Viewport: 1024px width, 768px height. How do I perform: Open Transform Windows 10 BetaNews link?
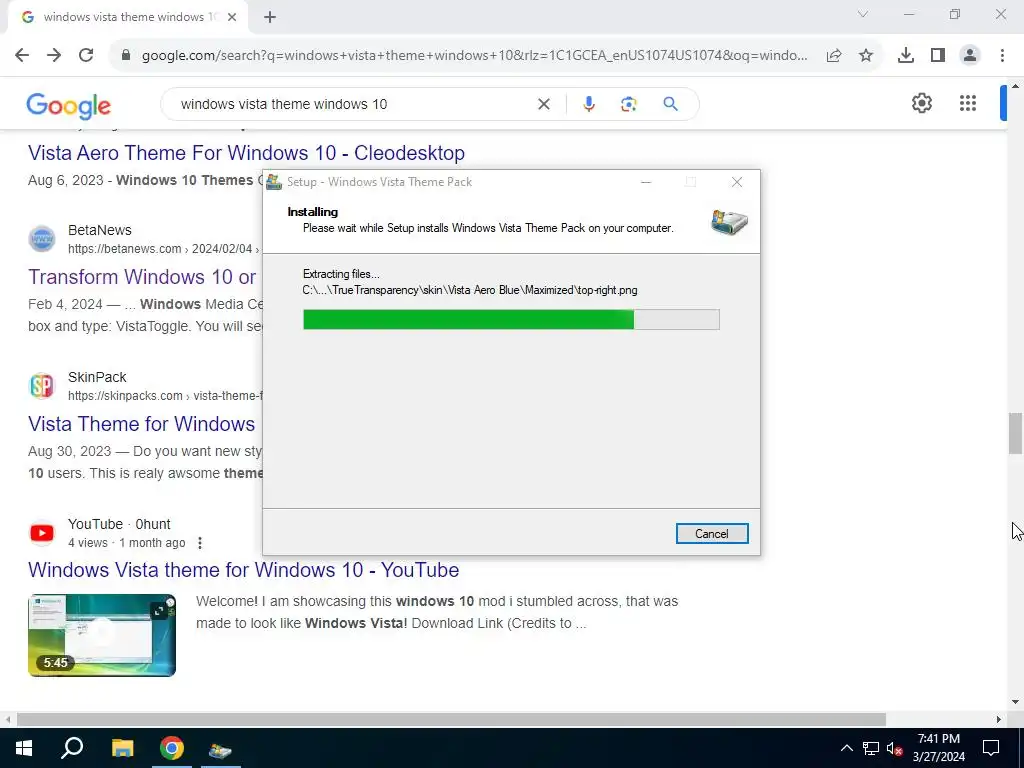[x=142, y=276]
